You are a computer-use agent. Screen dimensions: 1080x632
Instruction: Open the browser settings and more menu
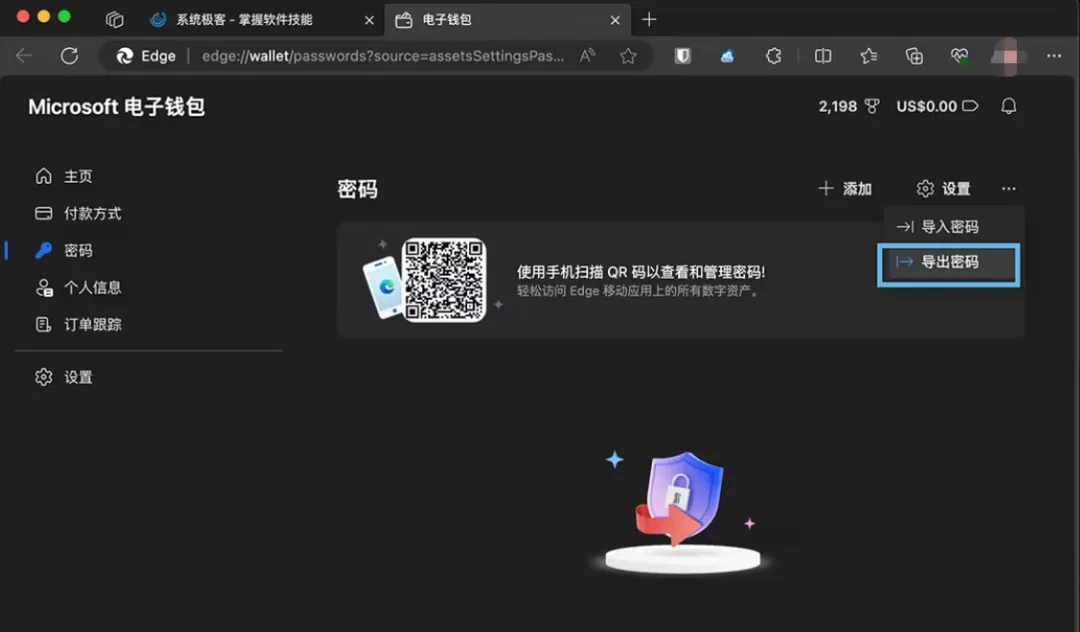[x=1054, y=56]
